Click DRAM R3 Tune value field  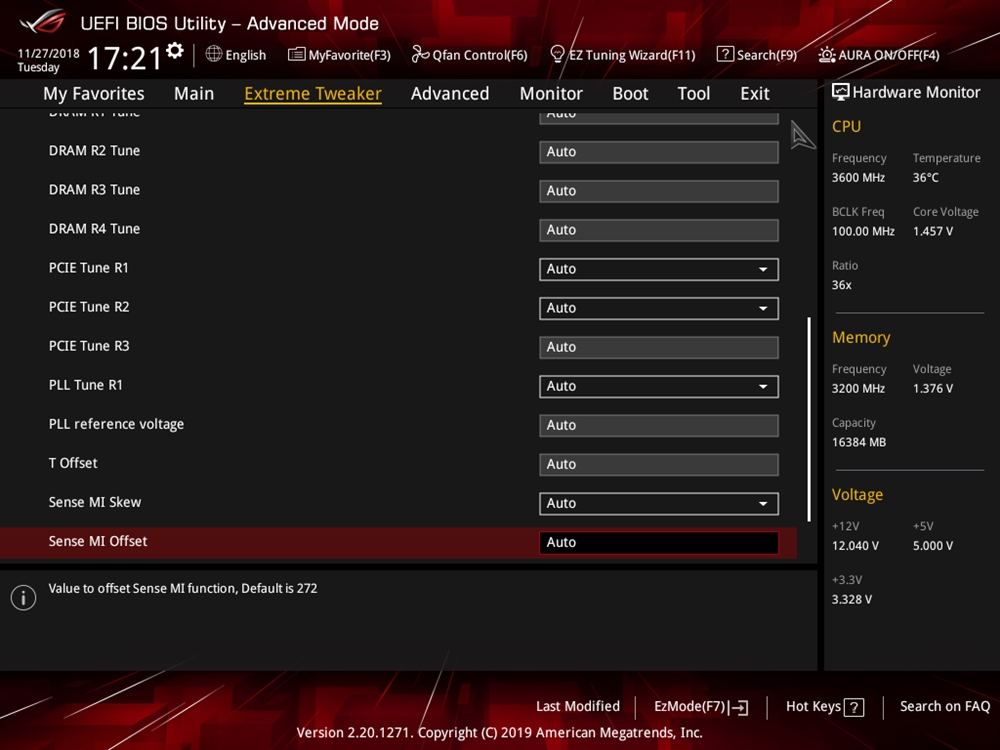pos(659,191)
